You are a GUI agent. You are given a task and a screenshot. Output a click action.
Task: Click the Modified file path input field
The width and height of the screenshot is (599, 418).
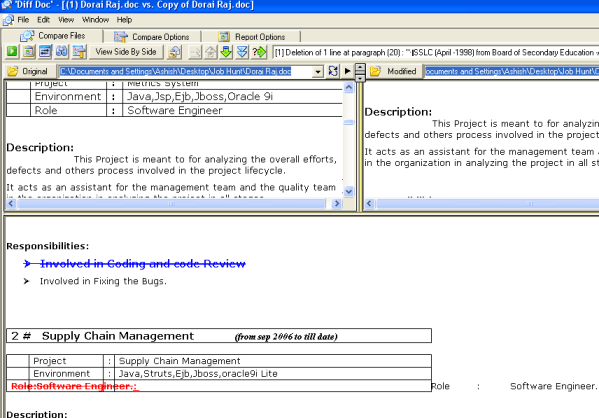(512, 71)
